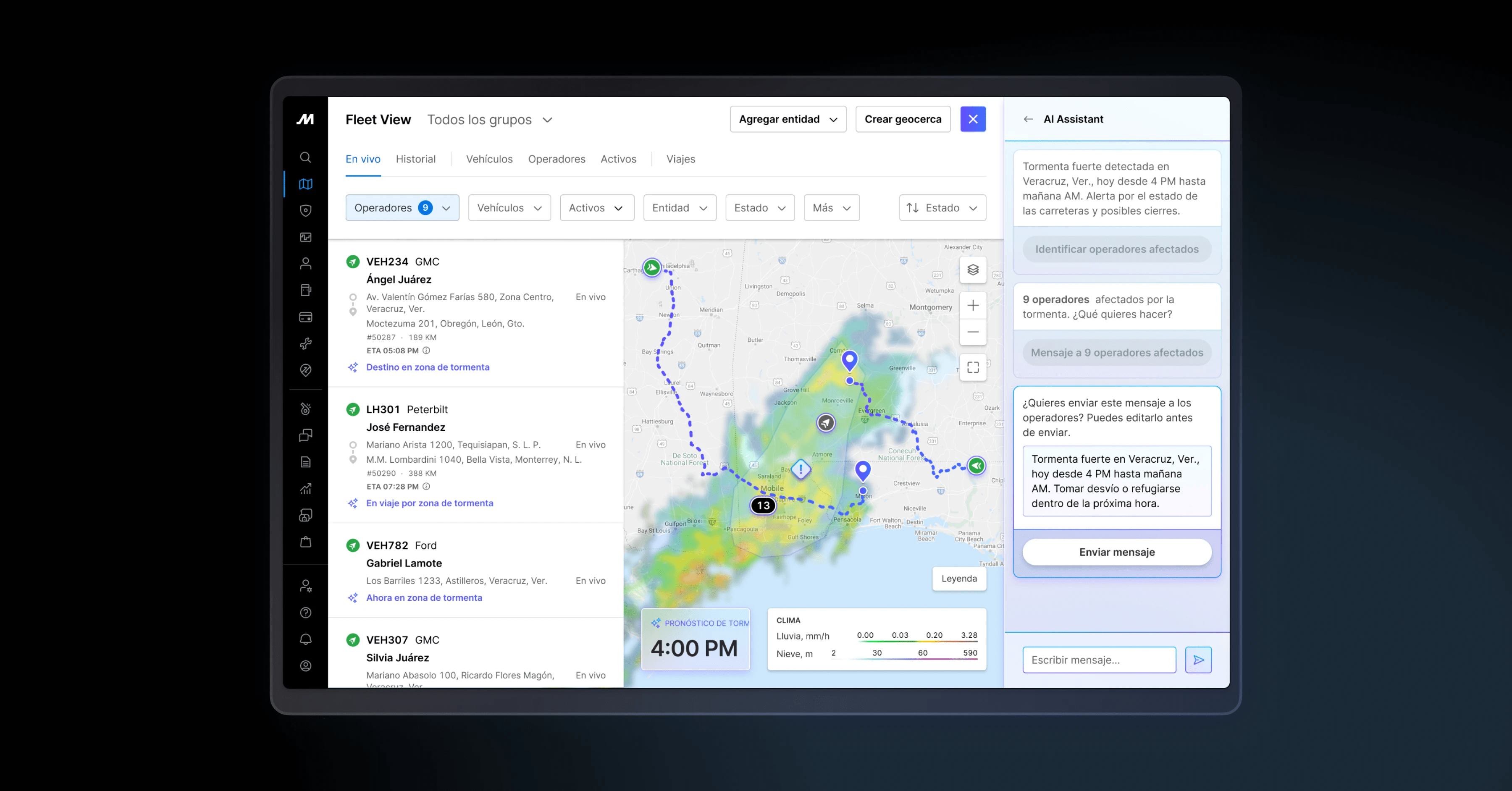Open the Estado sort dropdown

pos(942,208)
